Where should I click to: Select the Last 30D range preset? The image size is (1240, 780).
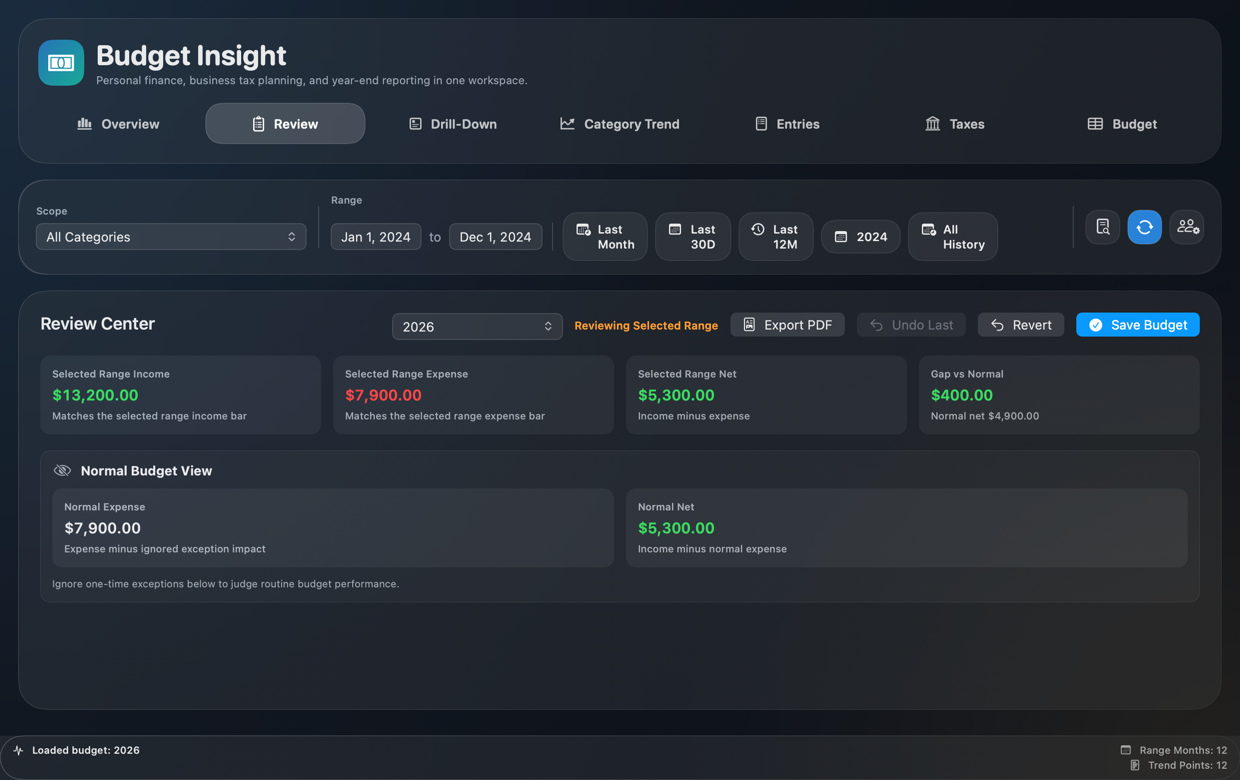coord(693,237)
